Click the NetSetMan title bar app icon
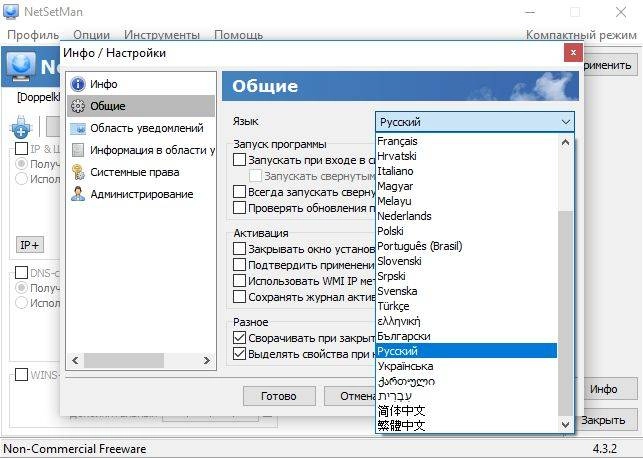Screen dimensions: 643x458 tap(11, 11)
